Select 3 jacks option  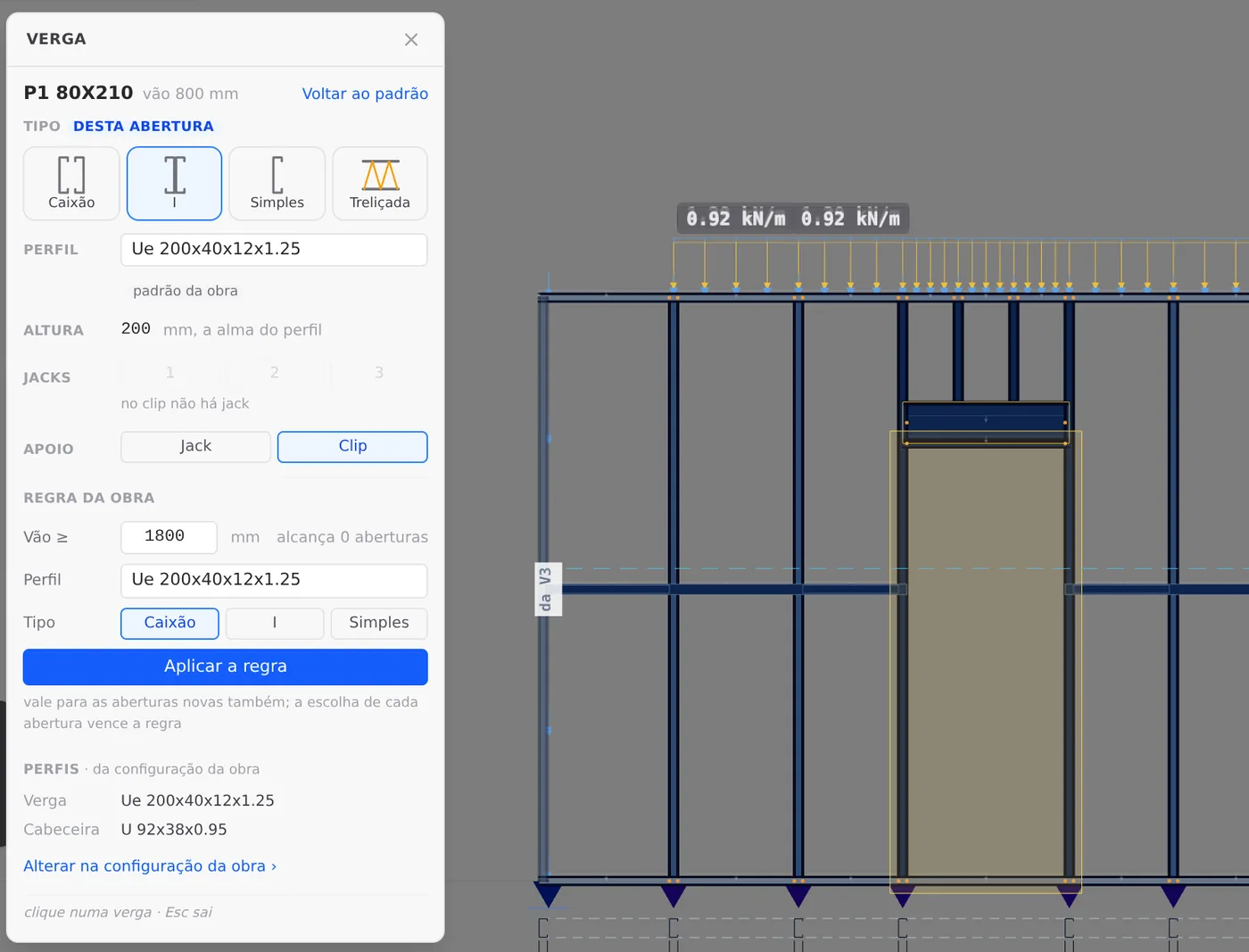point(379,373)
